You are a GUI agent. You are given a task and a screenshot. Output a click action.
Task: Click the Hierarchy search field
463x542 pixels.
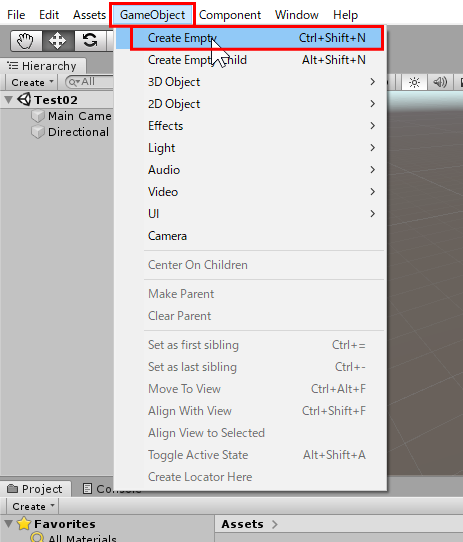point(90,82)
